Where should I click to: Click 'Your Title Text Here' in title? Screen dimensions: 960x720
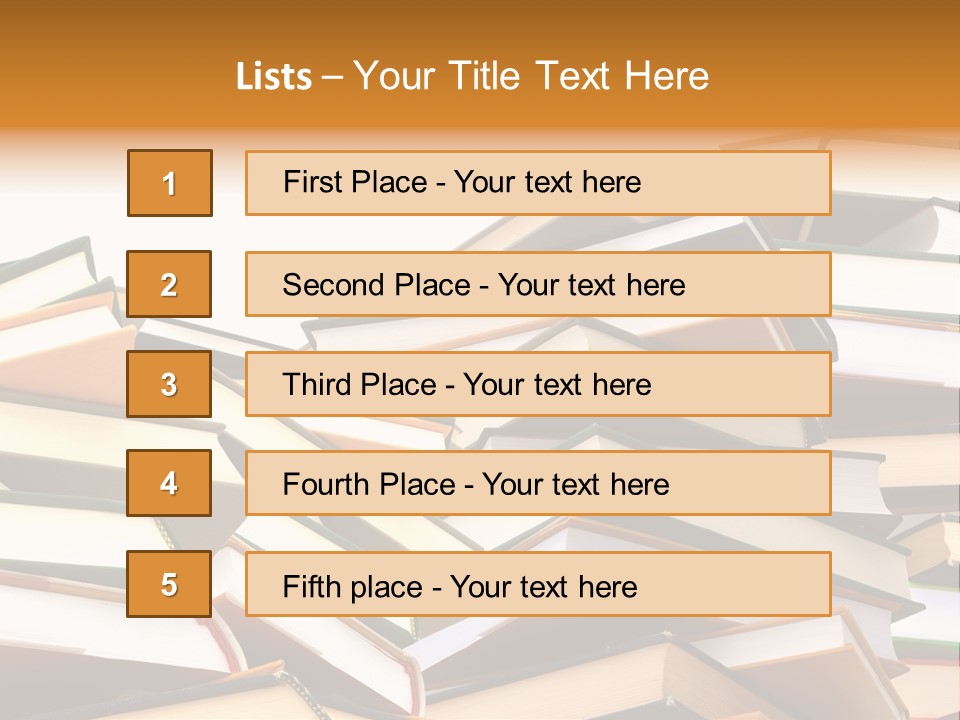point(531,77)
